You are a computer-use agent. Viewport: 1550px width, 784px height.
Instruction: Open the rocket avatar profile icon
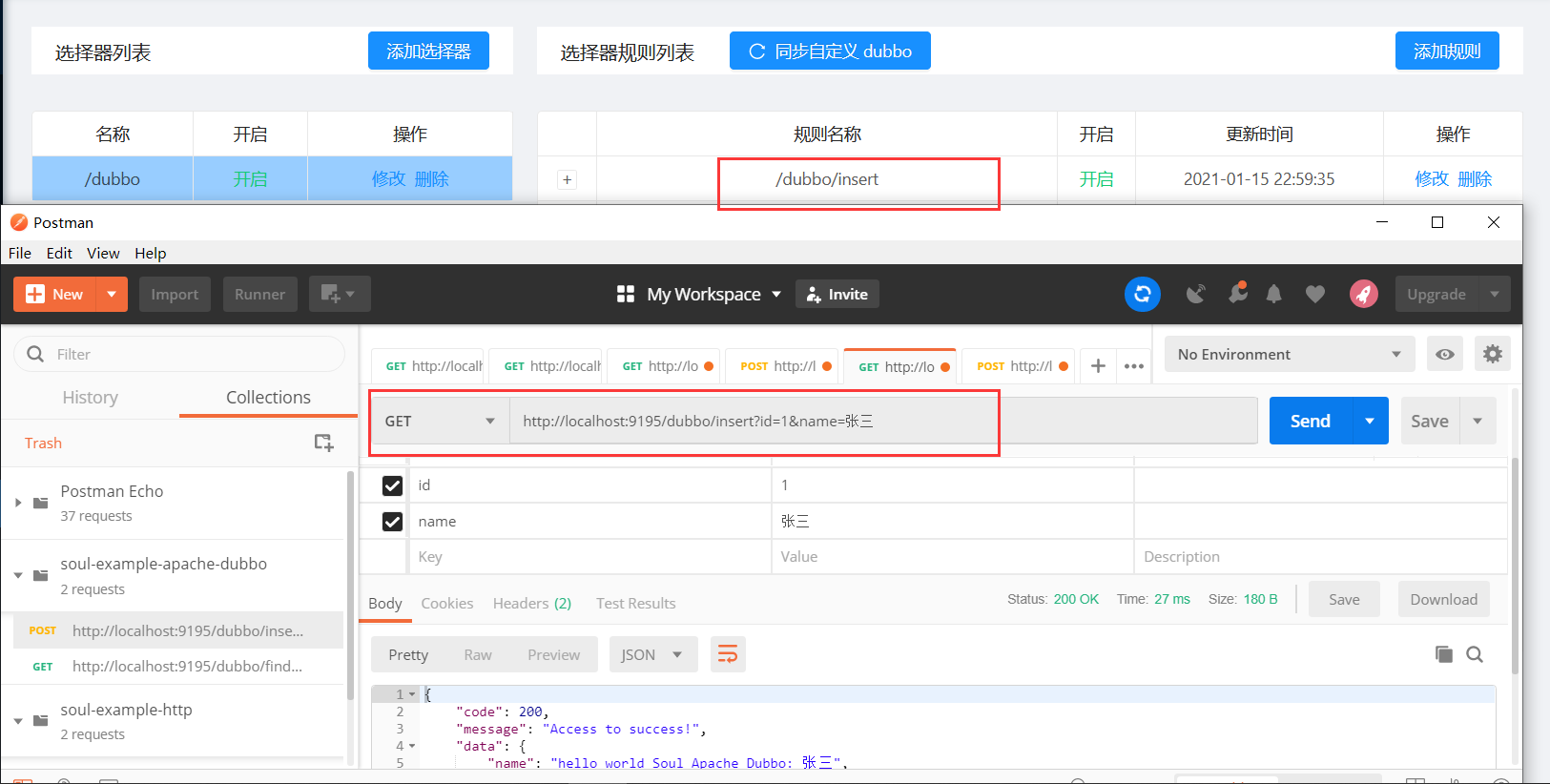[1364, 294]
